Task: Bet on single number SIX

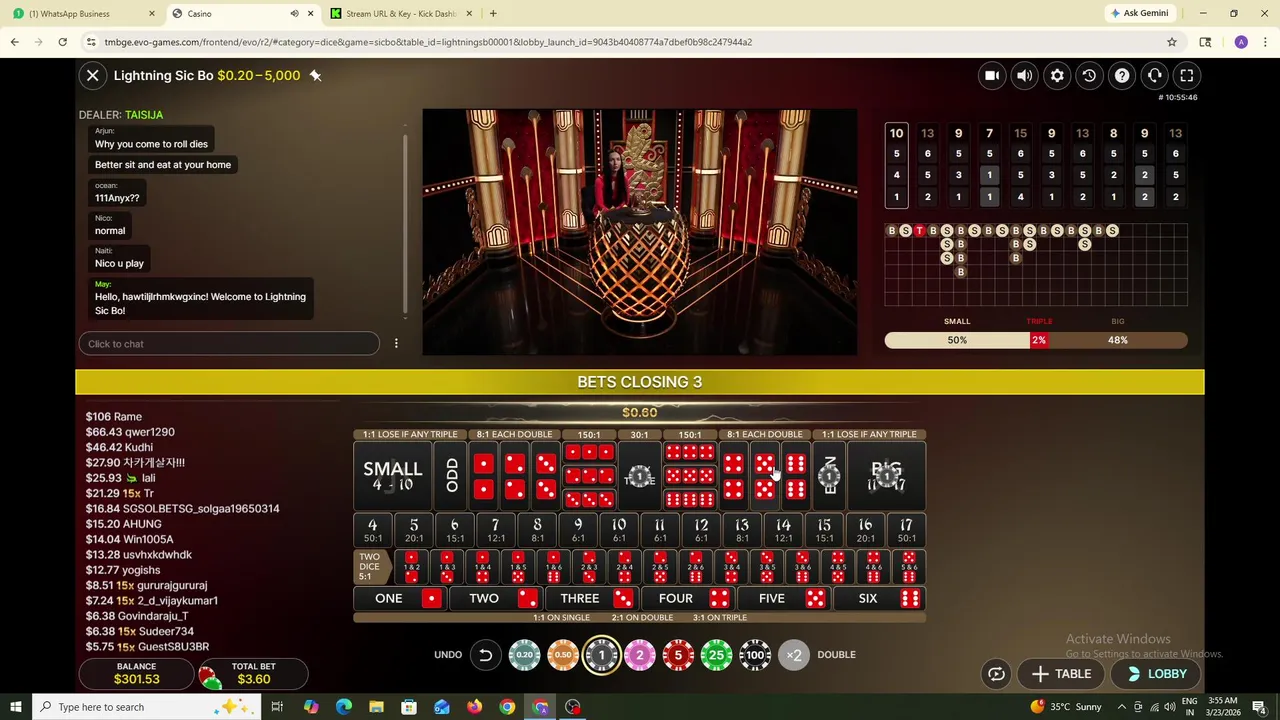Action: point(879,598)
